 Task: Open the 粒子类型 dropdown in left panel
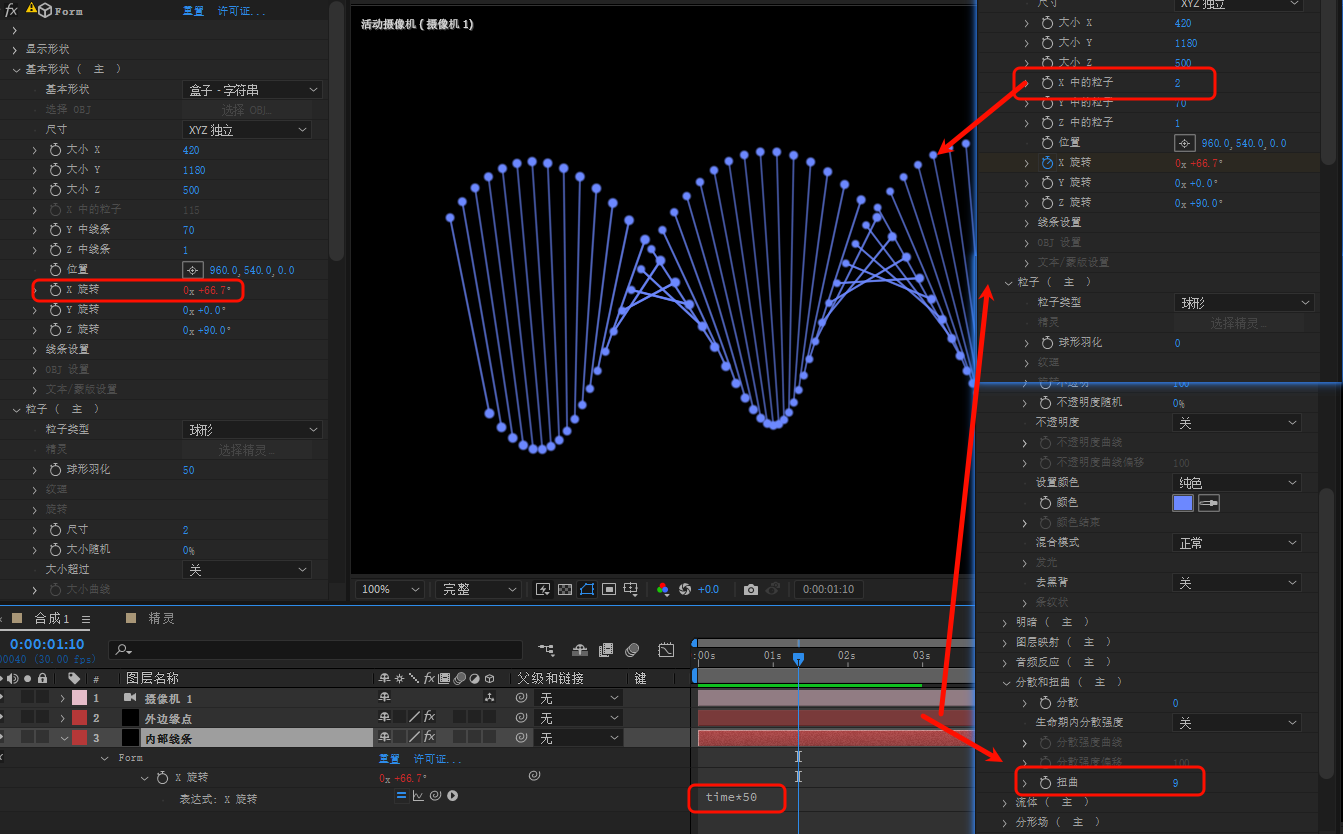(253, 429)
